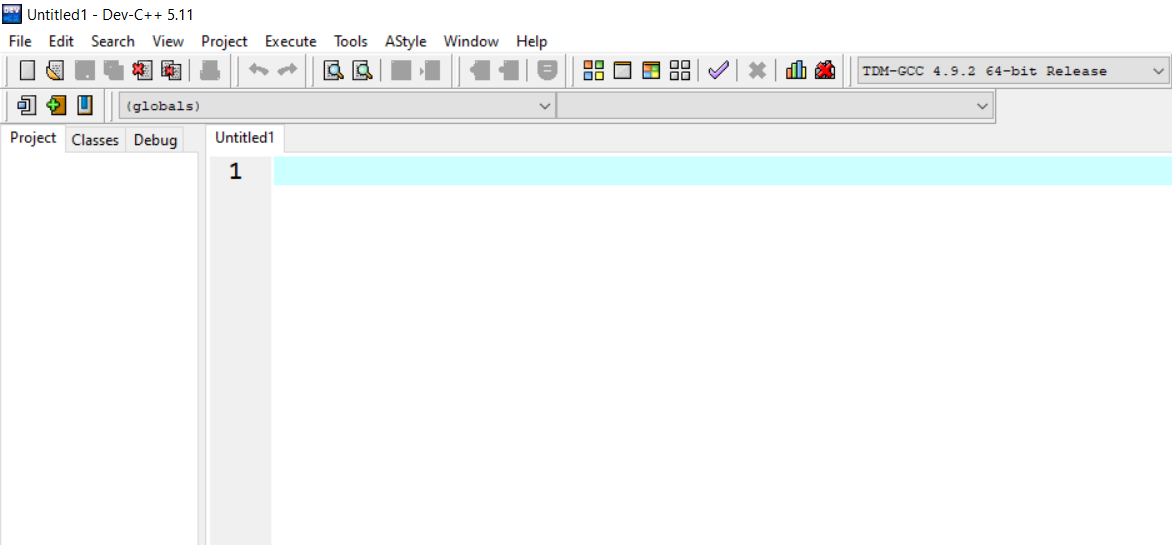Run Syntax Check with the checkmark icon
Screen dimensions: 1172x545
pyautogui.click(x=718, y=70)
